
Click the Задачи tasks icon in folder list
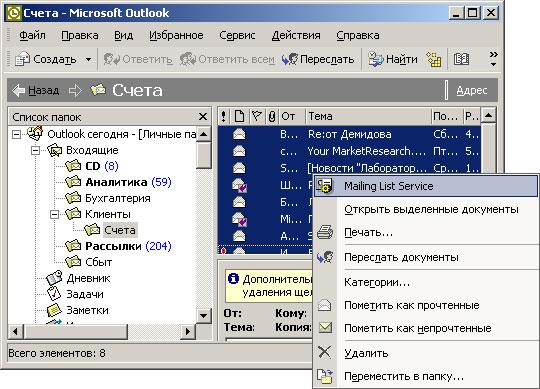54,294
